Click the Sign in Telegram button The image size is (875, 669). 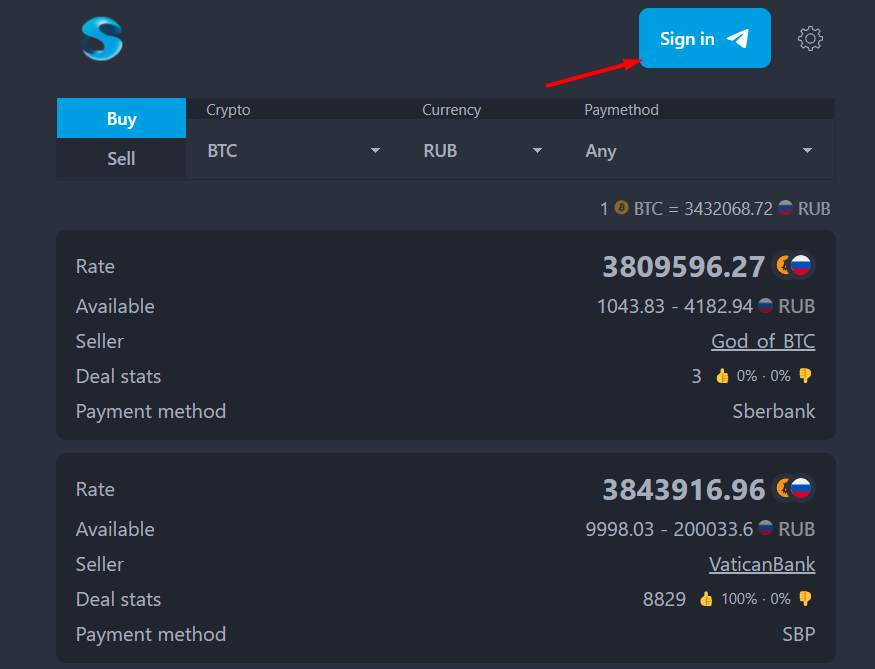[704, 38]
